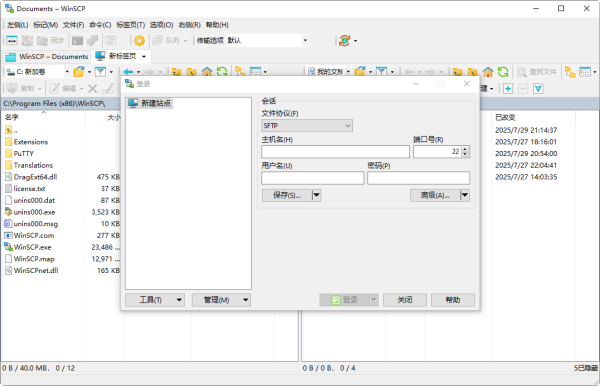Refresh the right panel with green arrows
Screen dimensions: 600x386
point(503,72)
